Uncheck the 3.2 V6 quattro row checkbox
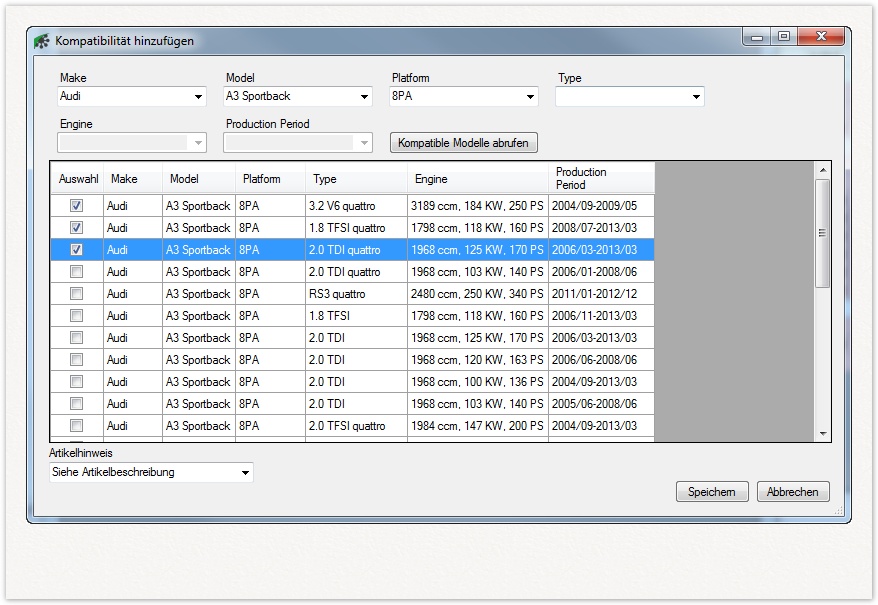The height and width of the screenshot is (605, 878). click(76, 206)
